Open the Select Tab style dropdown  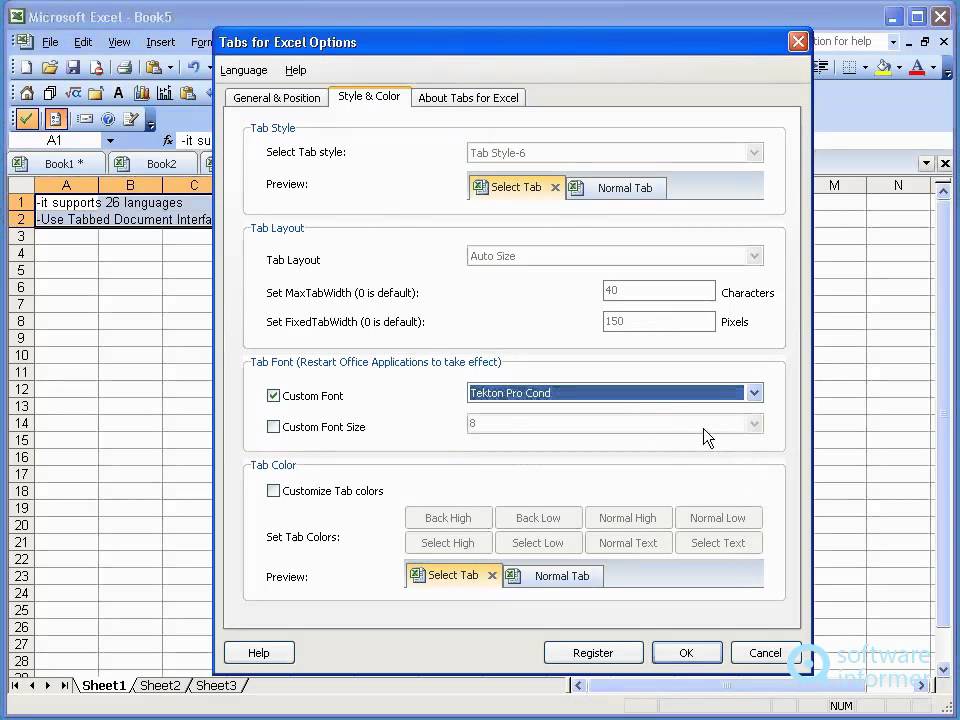(x=754, y=152)
